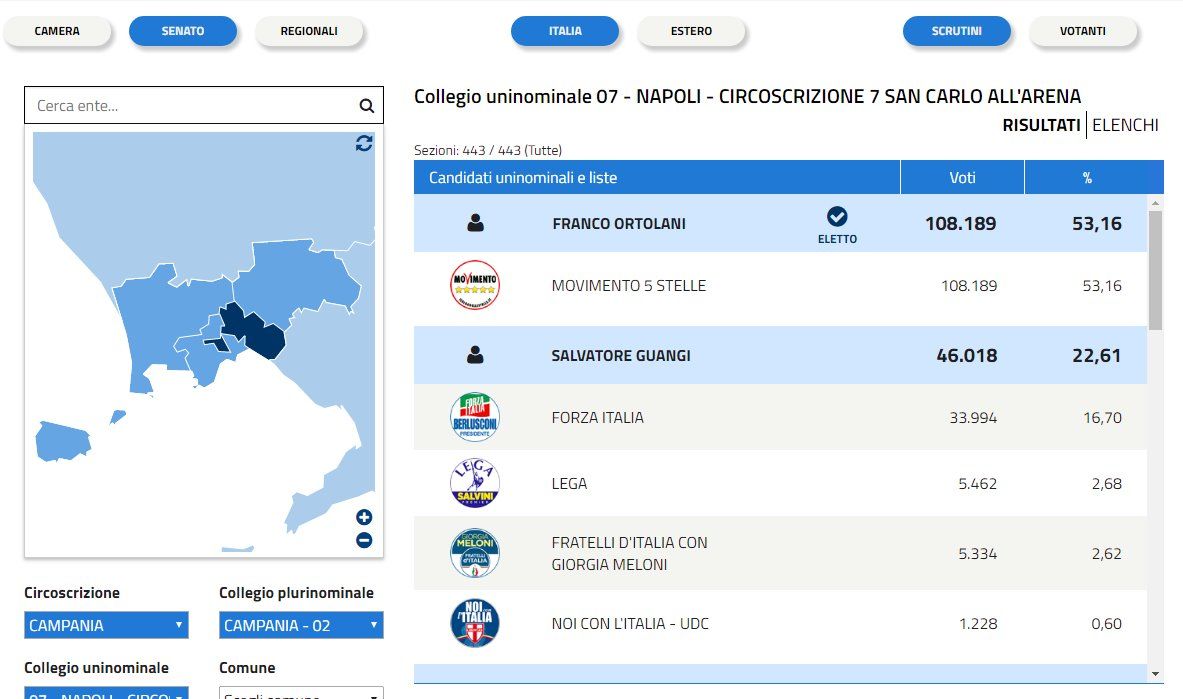Click the Noi con l'Italia logo

(475, 624)
